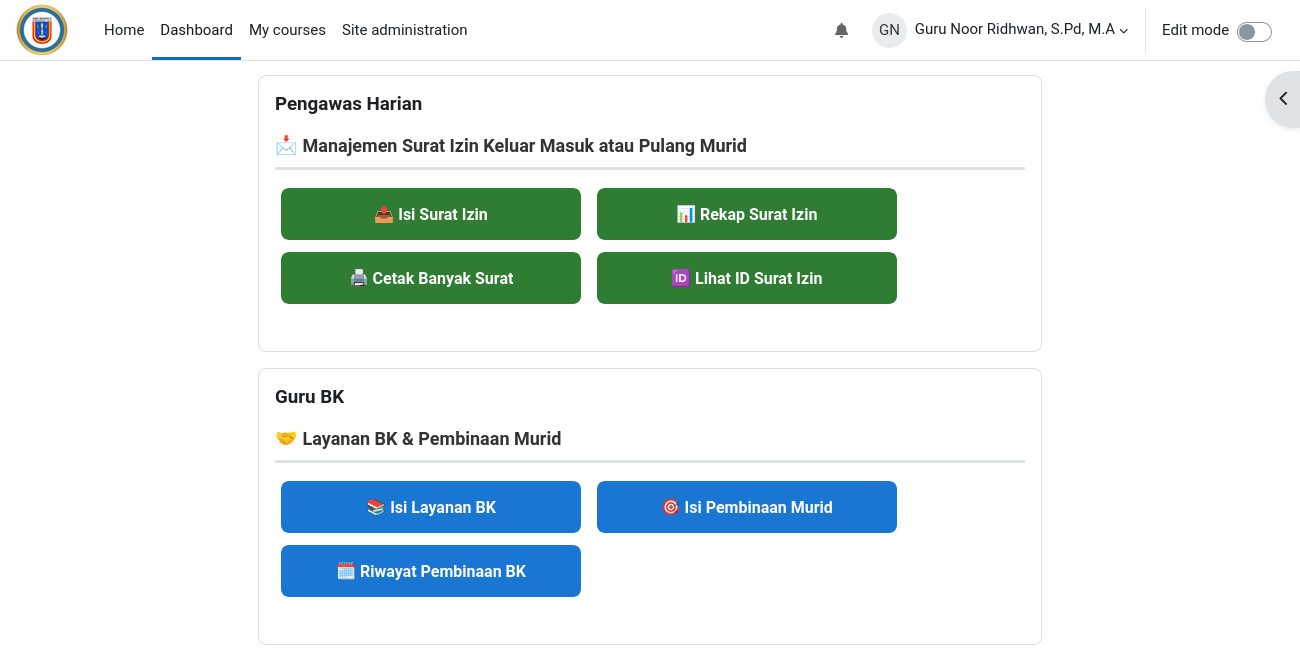The image size is (1300, 651).
Task: Open Riwayat Pembinaan BK
Action: click(431, 571)
